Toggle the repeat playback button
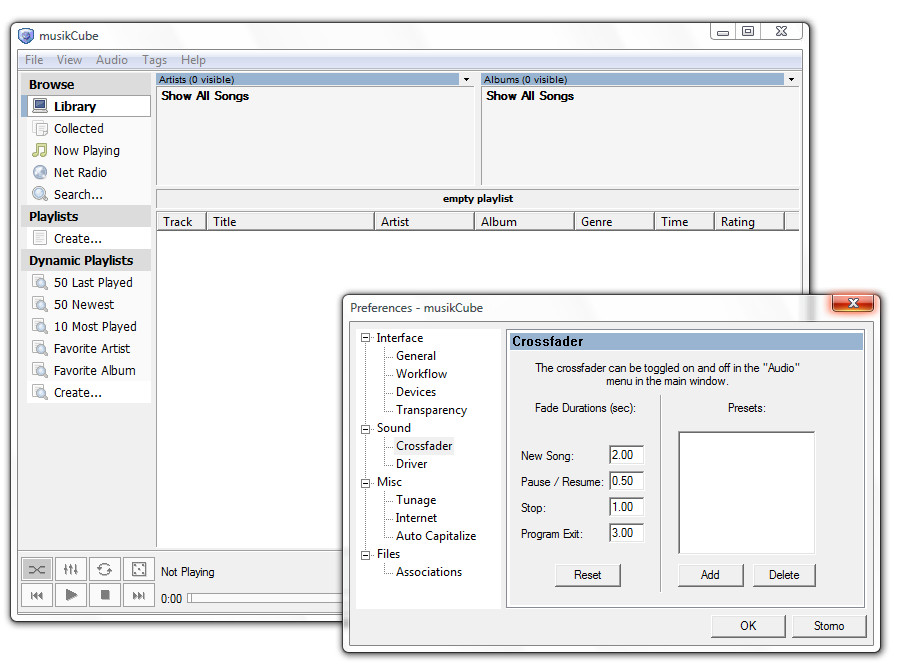The height and width of the screenshot is (669, 897). 105,569
